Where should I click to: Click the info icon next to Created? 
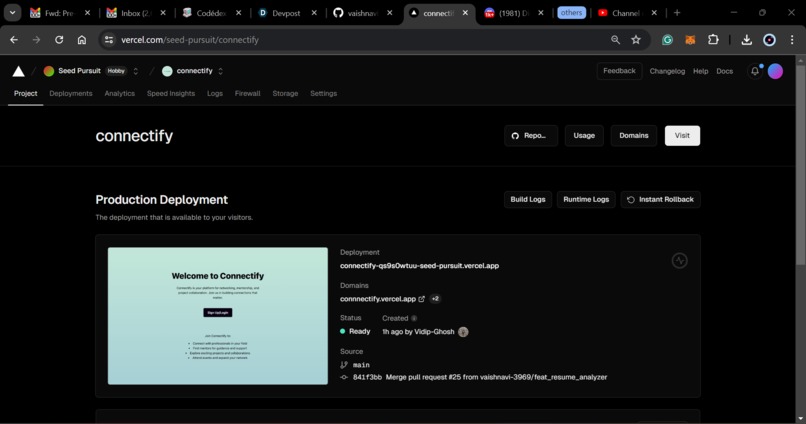coord(414,318)
